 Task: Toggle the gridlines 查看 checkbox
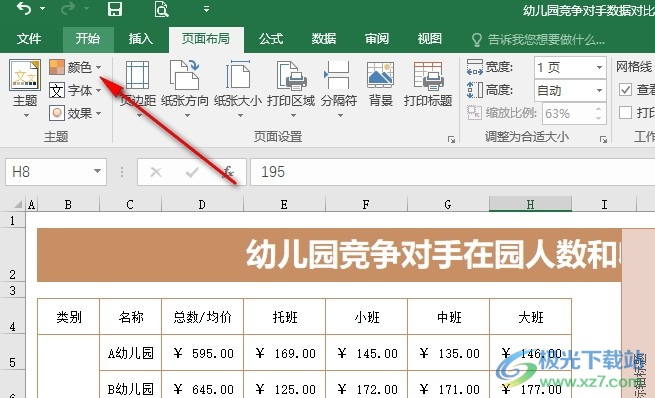(x=625, y=89)
